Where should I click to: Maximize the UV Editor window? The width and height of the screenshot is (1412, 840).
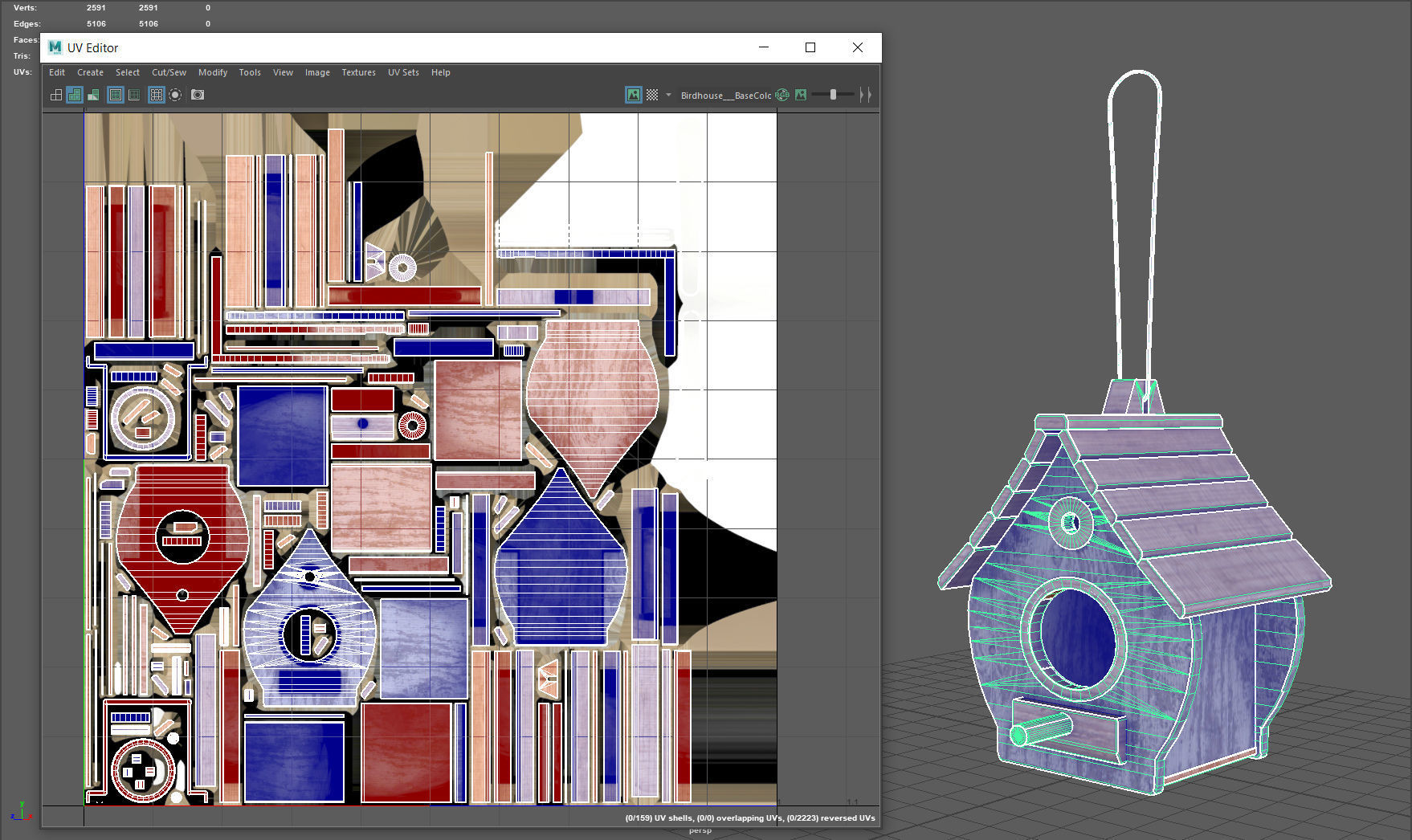(810, 47)
